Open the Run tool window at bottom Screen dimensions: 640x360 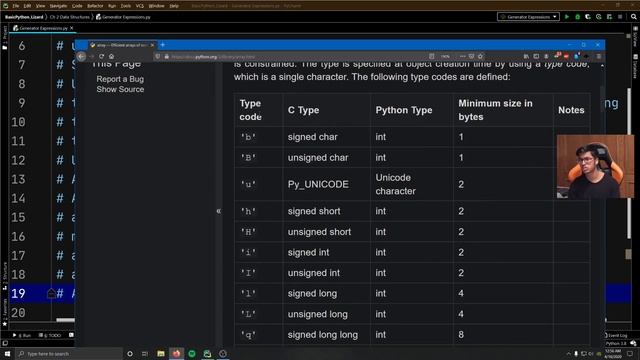point(22,335)
